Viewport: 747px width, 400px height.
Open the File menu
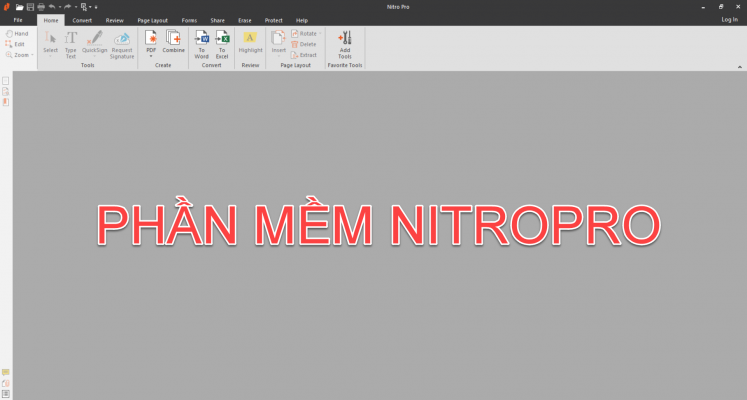[x=18, y=20]
